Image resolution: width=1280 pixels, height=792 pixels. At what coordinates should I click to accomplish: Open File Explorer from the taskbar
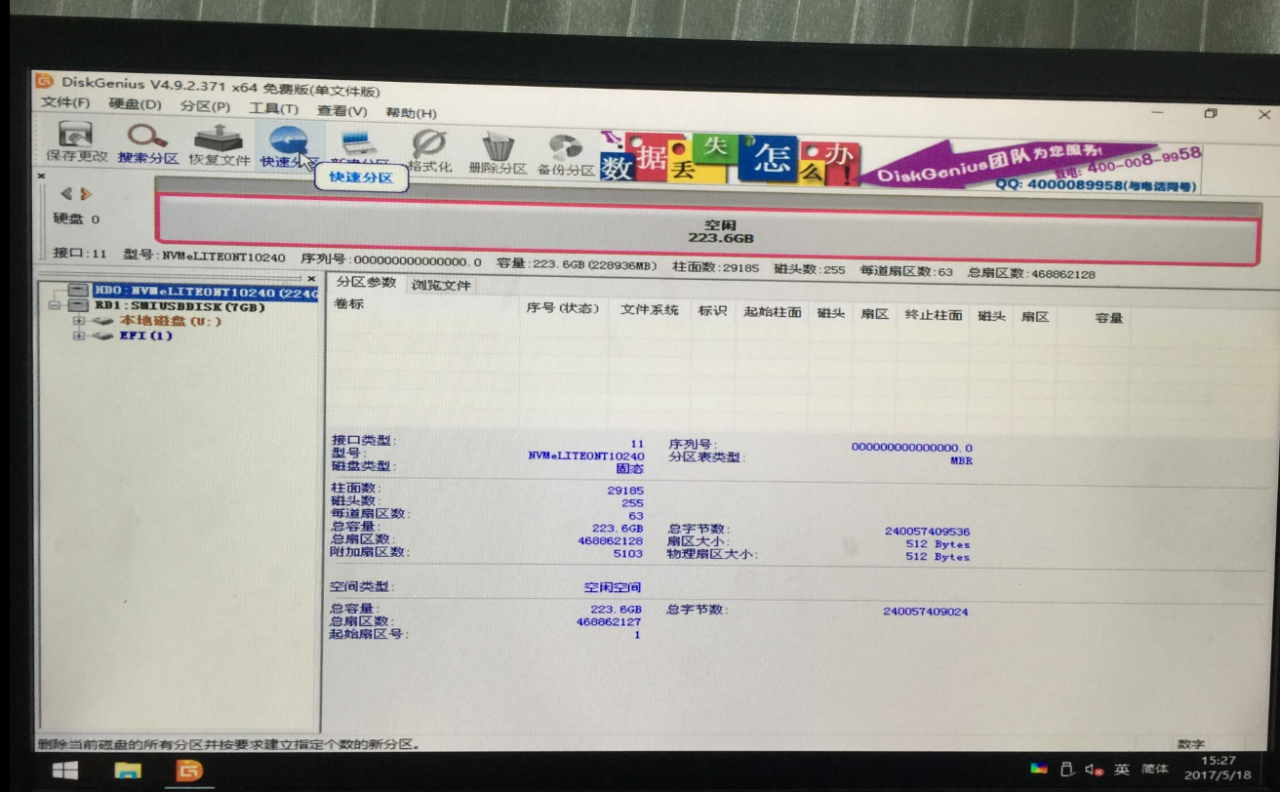128,771
